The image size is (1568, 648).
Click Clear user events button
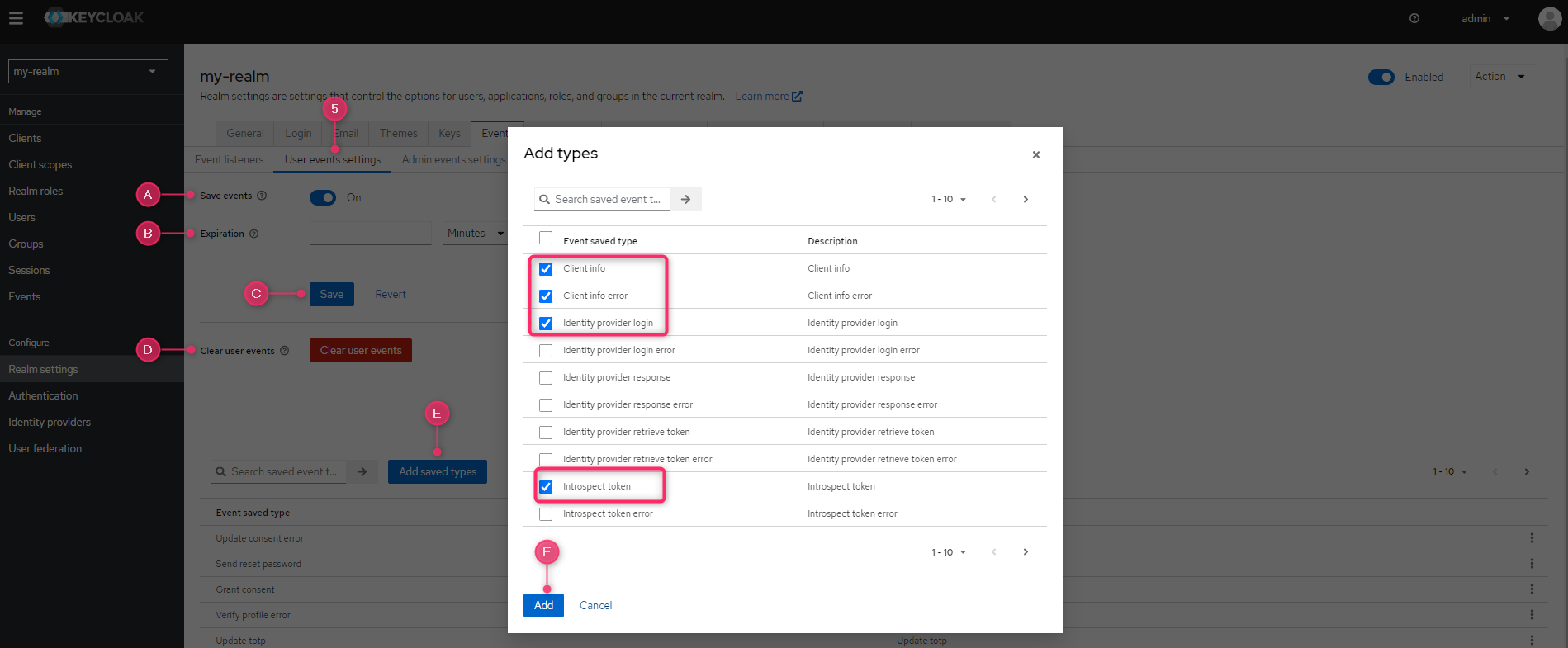point(361,350)
